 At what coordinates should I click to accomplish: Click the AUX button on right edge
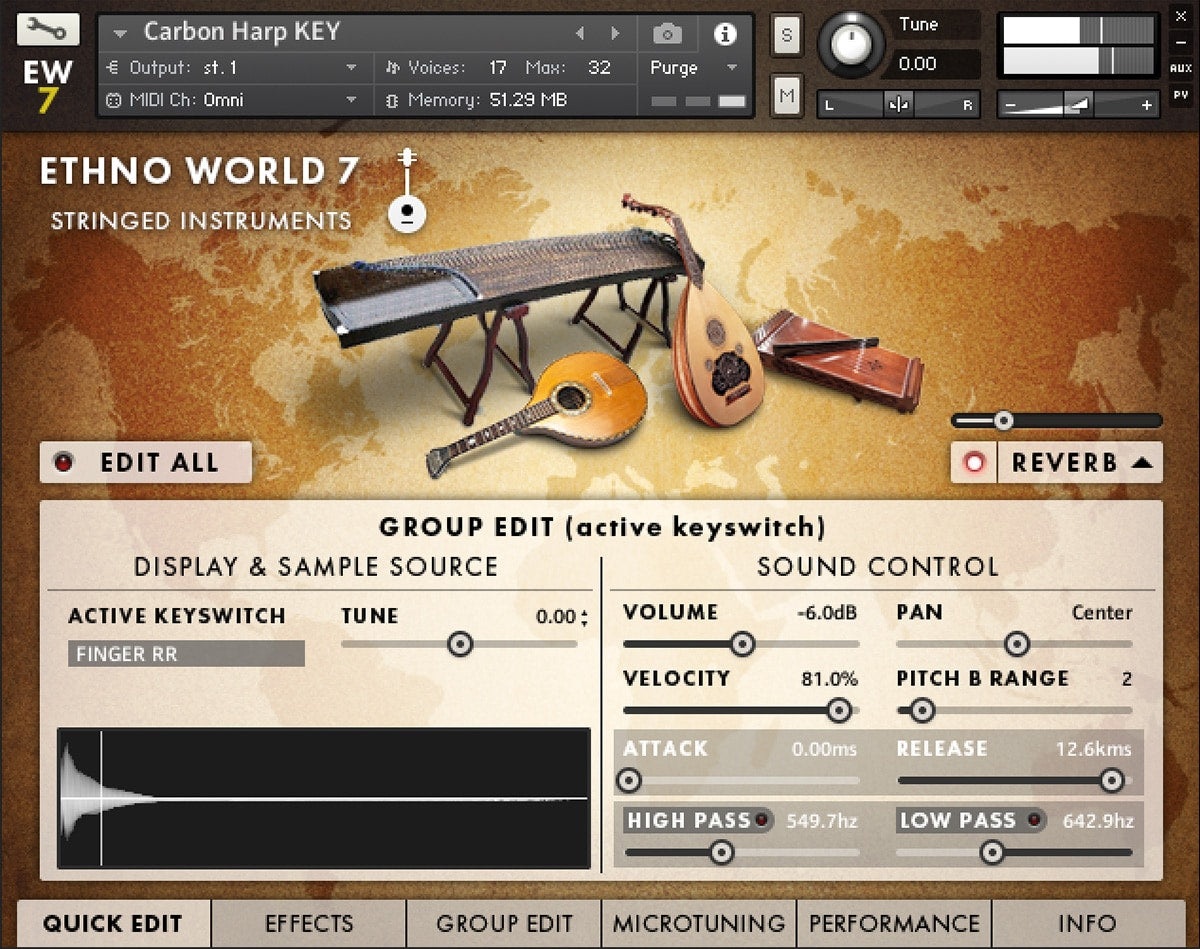click(1181, 69)
